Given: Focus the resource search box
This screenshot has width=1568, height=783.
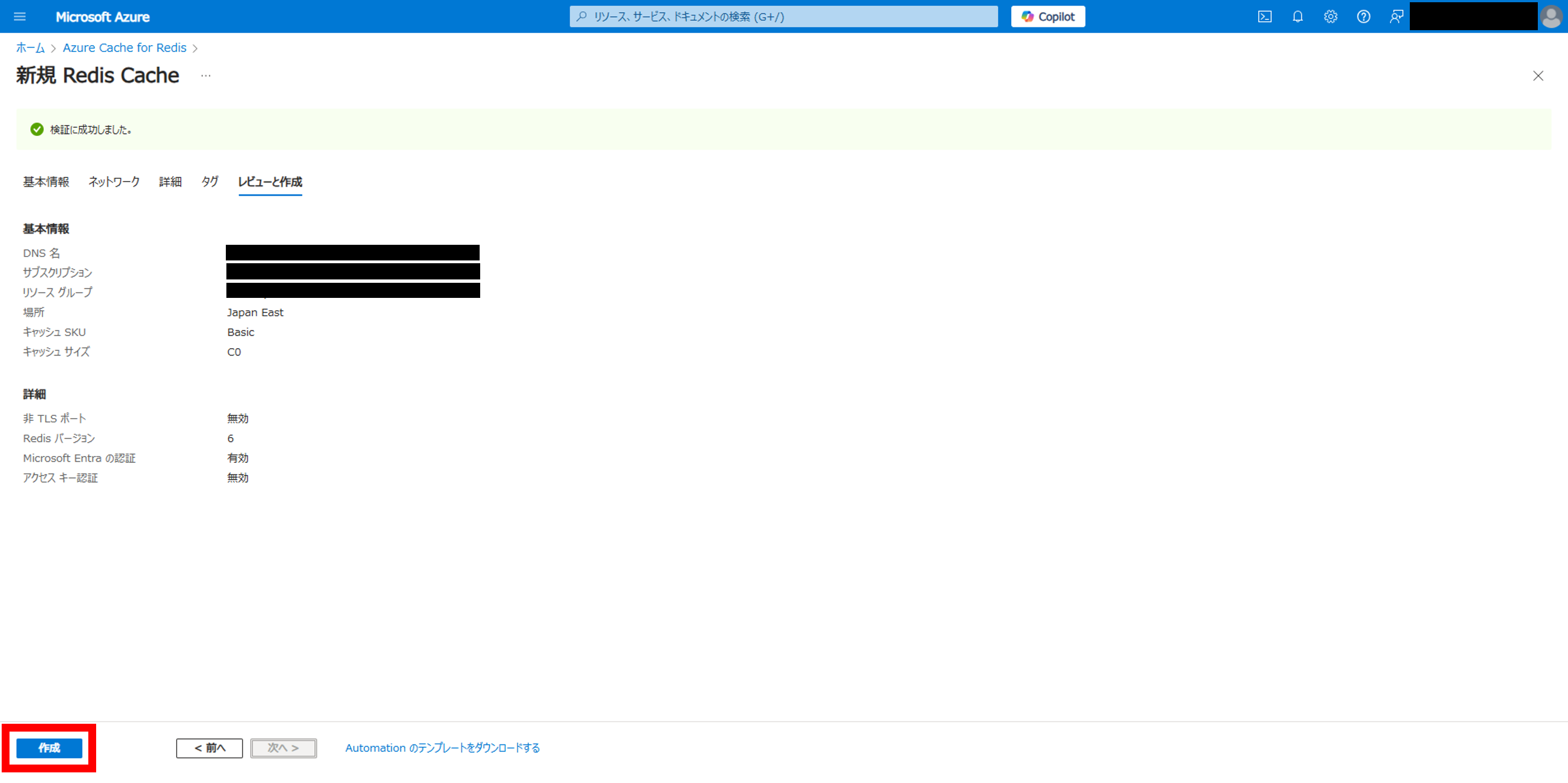Looking at the screenshot, I should [x=783, y=16].
